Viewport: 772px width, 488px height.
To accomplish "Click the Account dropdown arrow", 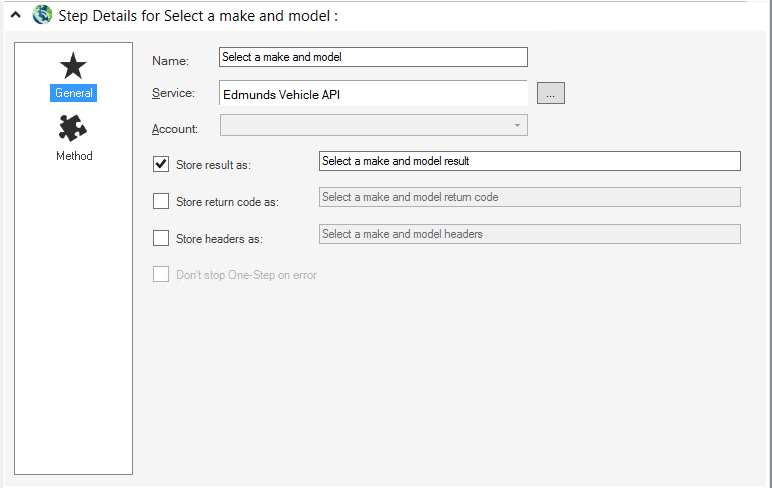I will click(x=517, y=126).
